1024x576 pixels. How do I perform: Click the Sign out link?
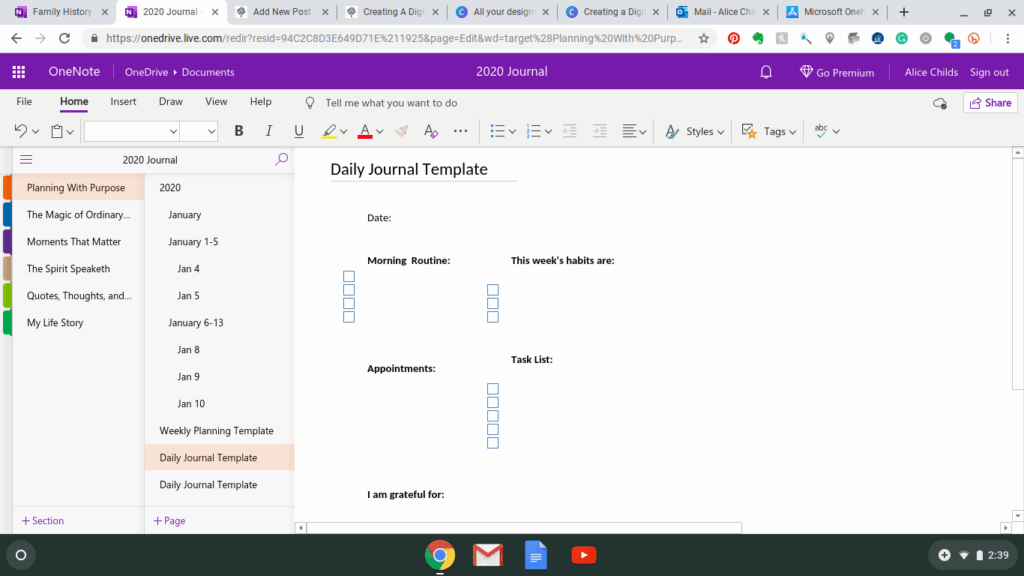989,72
